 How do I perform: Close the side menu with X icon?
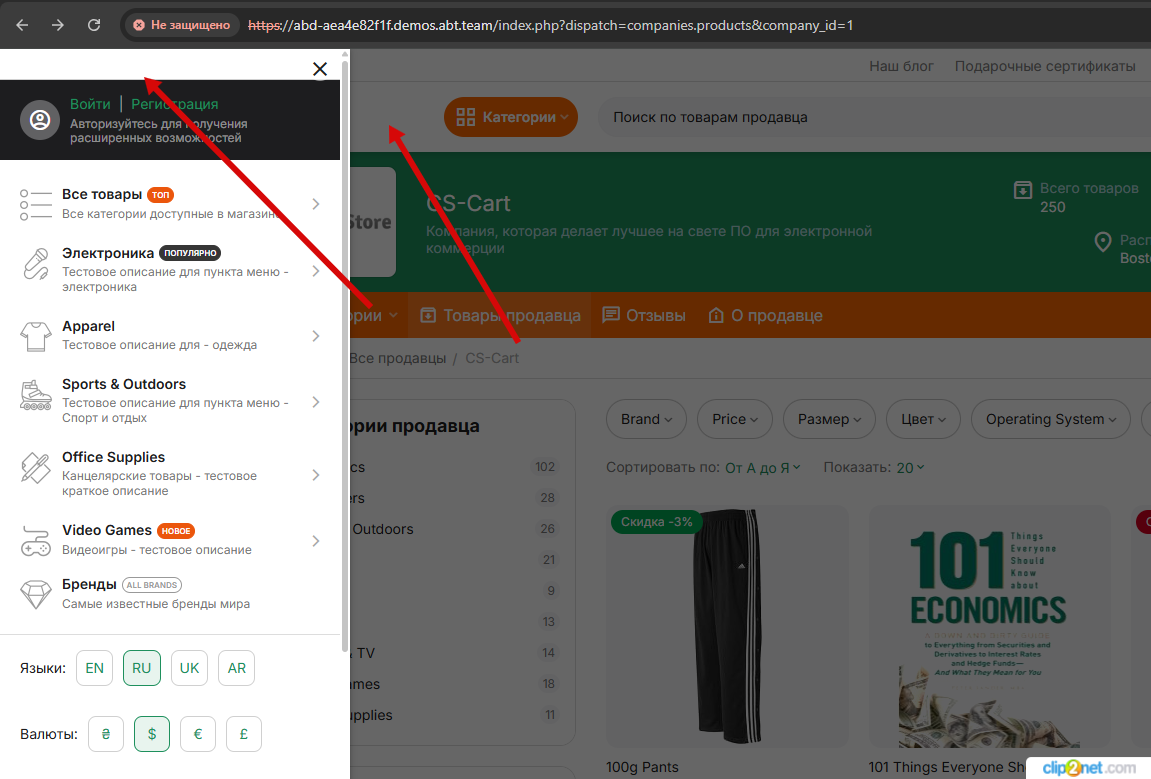[320, 69]
